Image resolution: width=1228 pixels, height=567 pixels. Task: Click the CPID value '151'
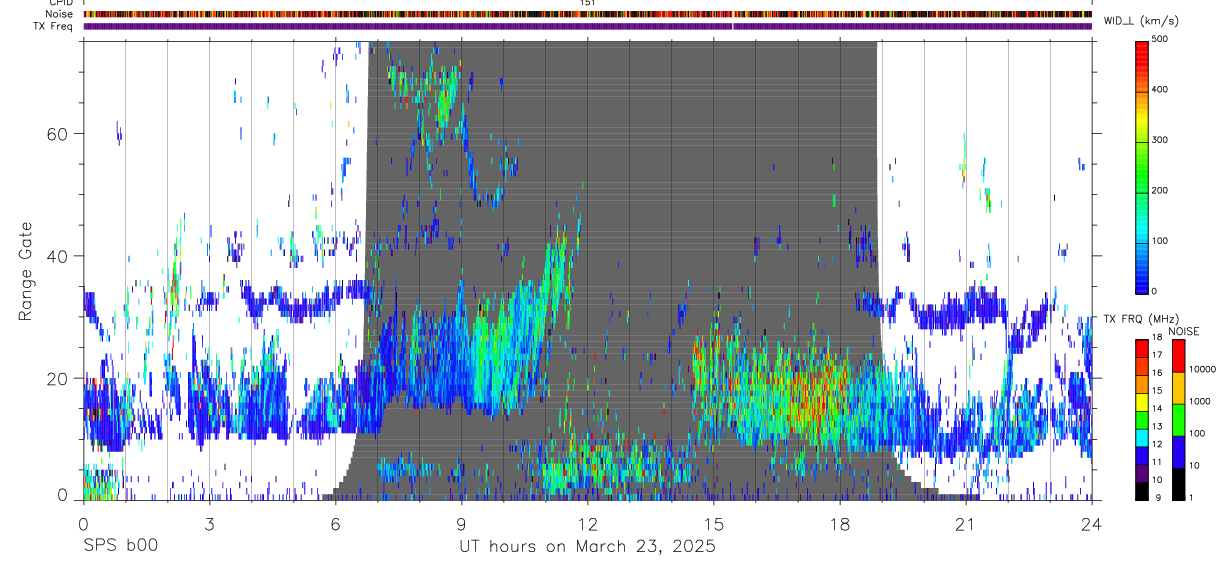(x=588, y=3)
